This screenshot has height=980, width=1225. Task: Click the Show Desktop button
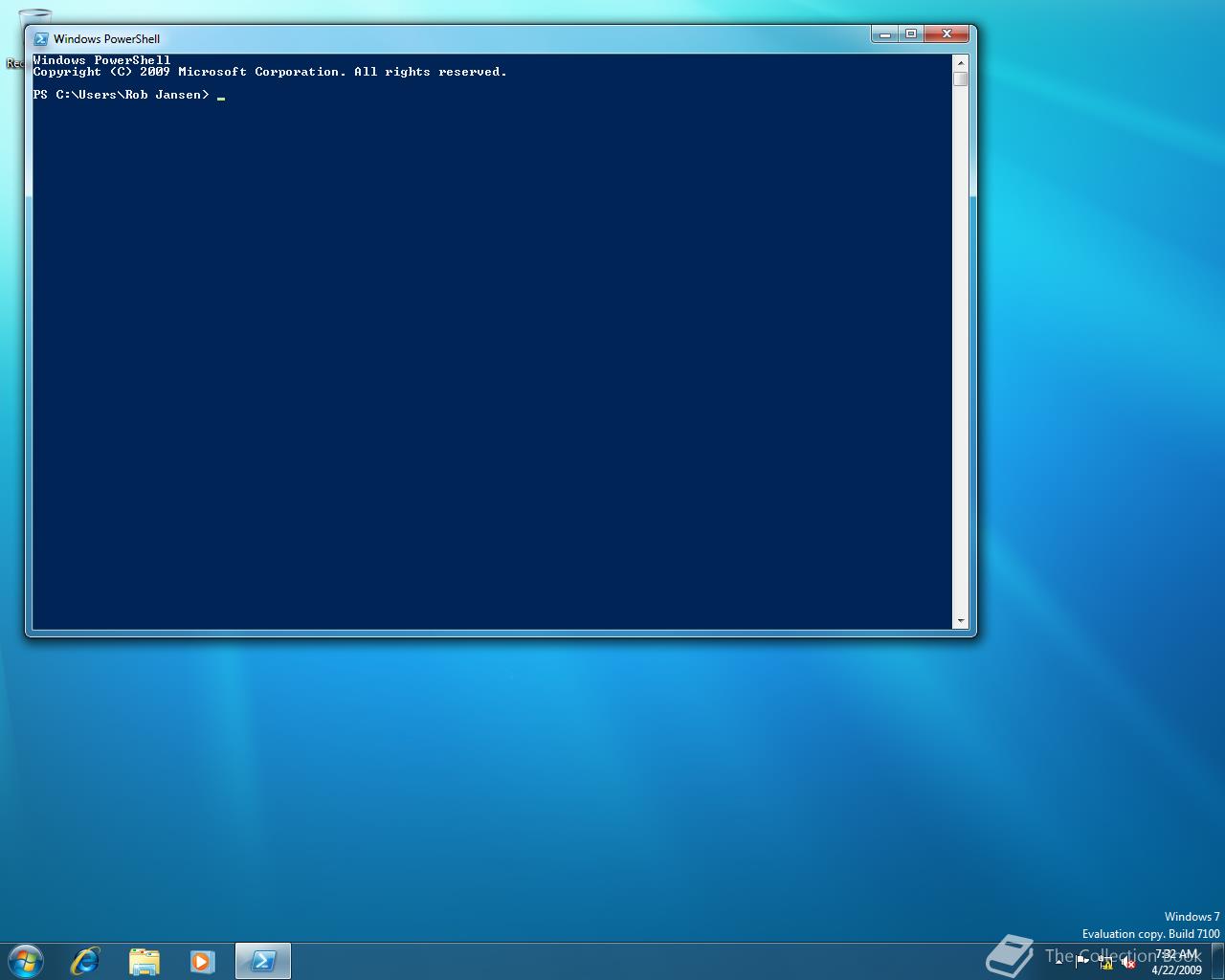tap(1217, 961)
